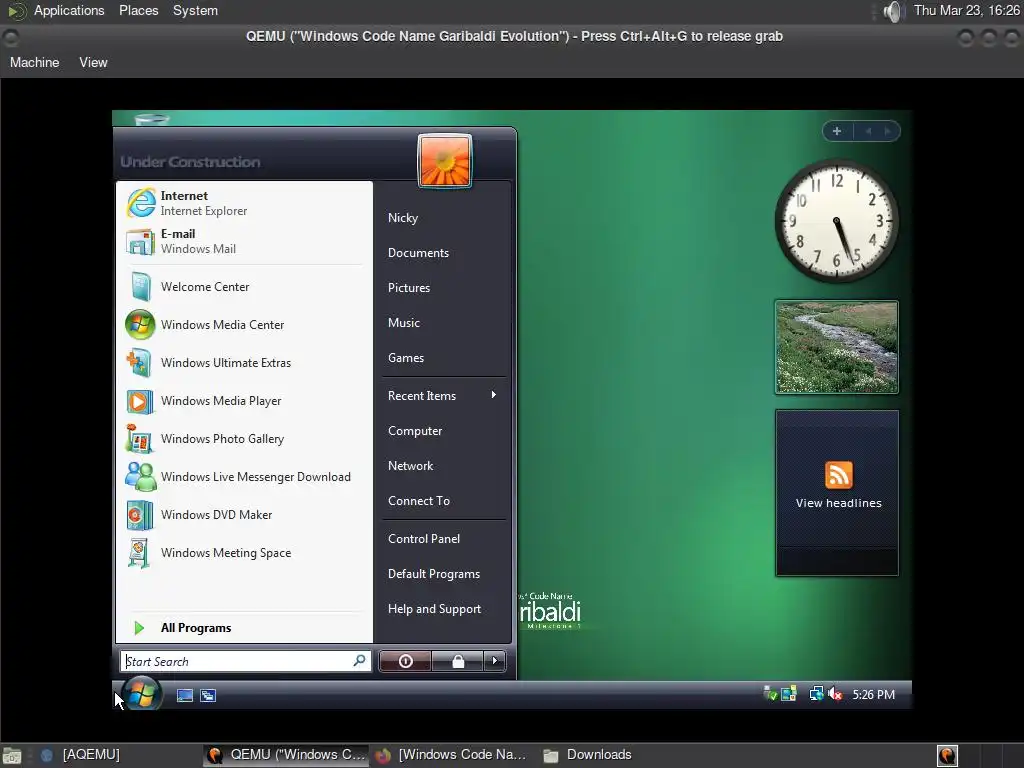Open Pictures folder link
1024x768 pixels.
pyautogui.click(x=409, y=287)
